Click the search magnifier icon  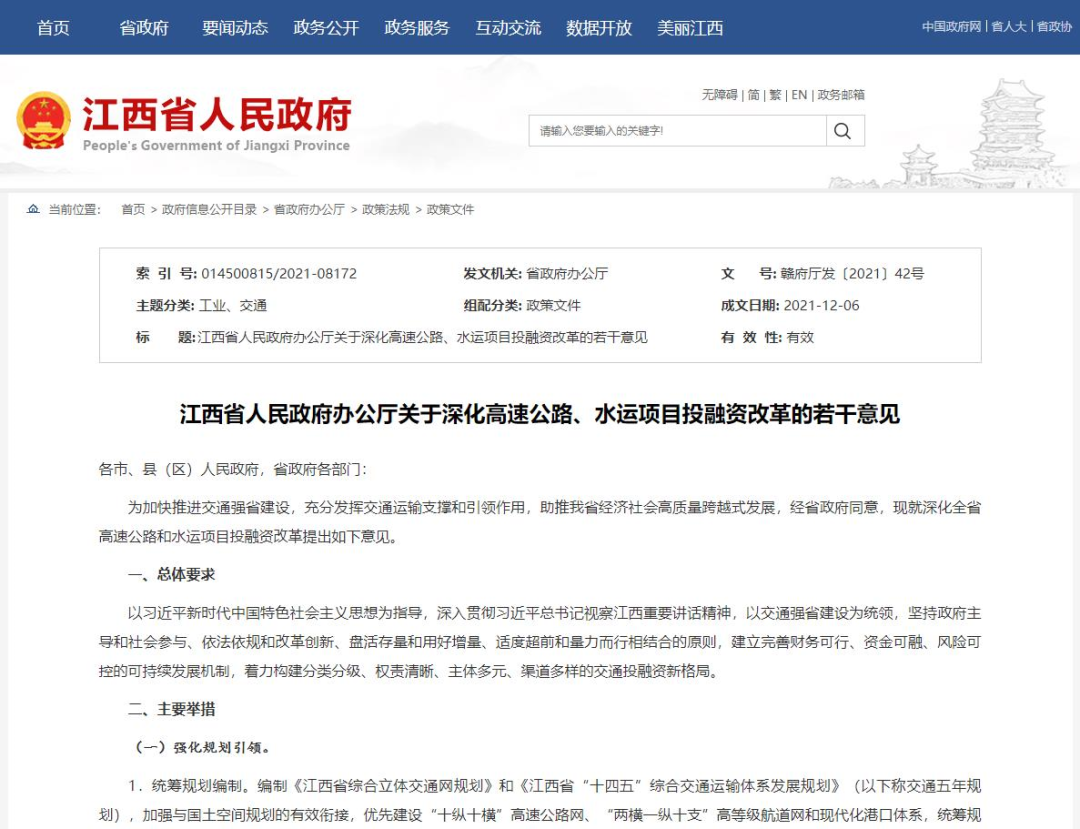(842, 131)
